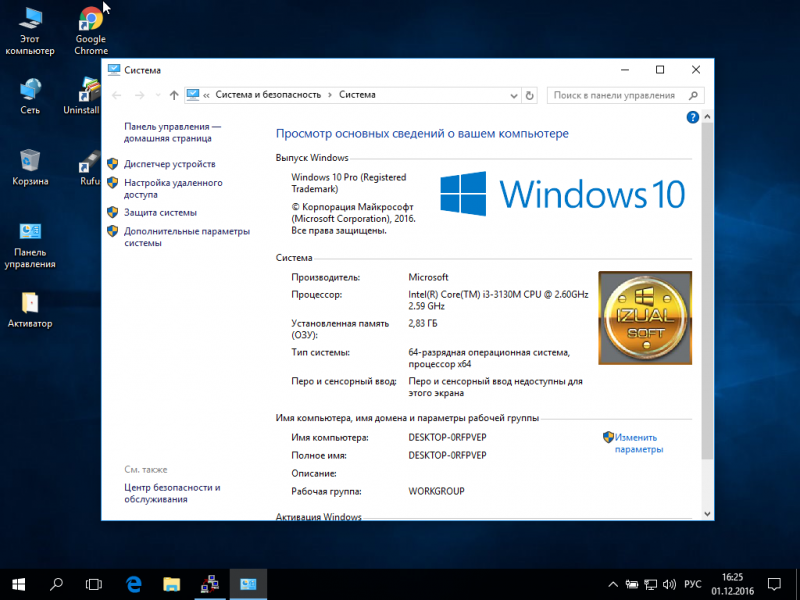The width and height of the screenshot is (800, 600).
Task: Click the network app icon on the taskbar
Action: tap(210, 584)
